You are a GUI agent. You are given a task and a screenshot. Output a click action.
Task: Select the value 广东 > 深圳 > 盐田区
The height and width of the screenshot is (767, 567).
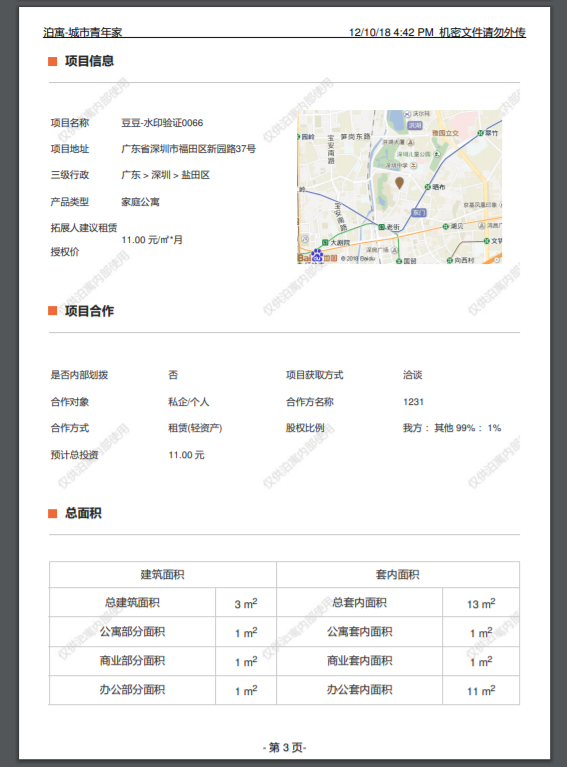(165, 175)
